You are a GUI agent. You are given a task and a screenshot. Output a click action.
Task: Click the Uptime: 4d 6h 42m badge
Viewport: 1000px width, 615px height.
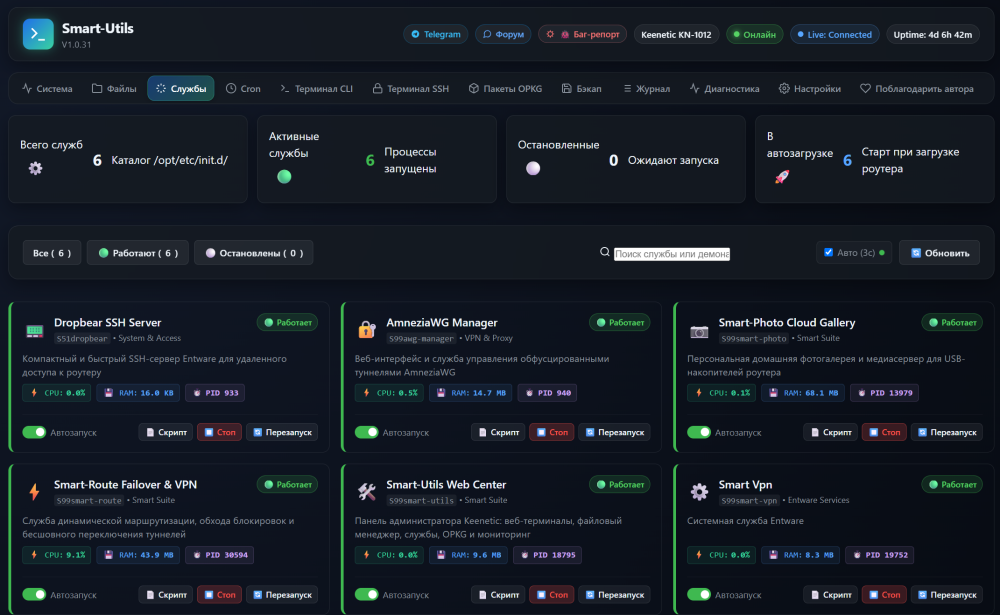[x=932, y=34]
